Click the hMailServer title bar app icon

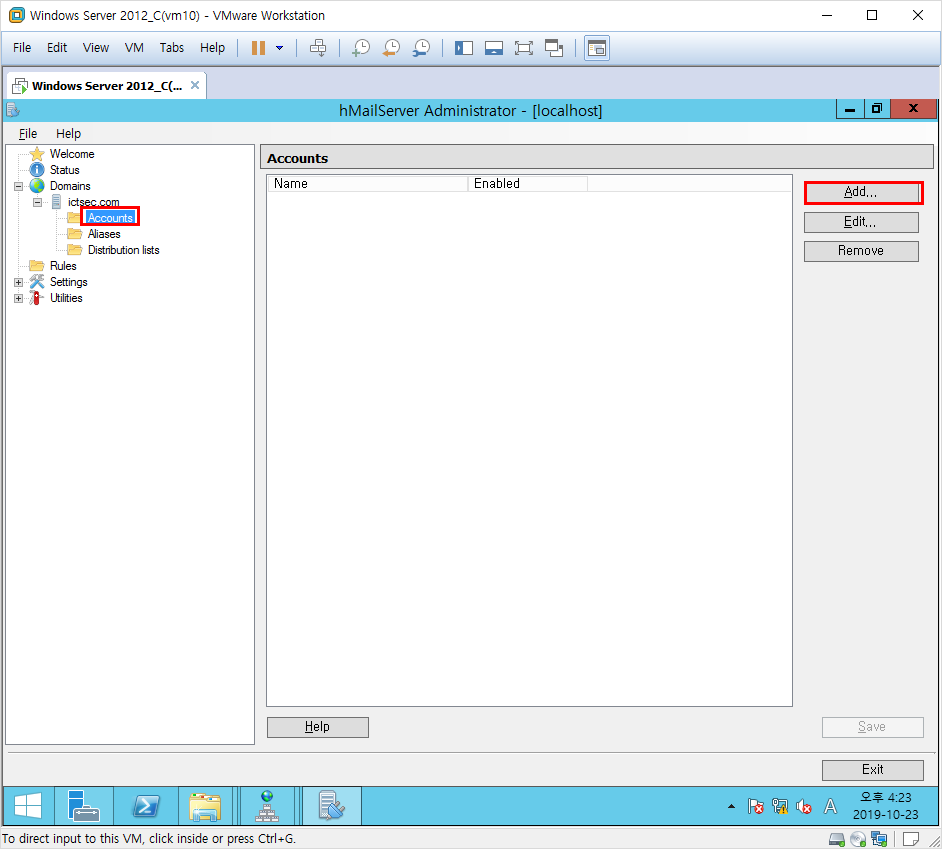pos(13,110)
